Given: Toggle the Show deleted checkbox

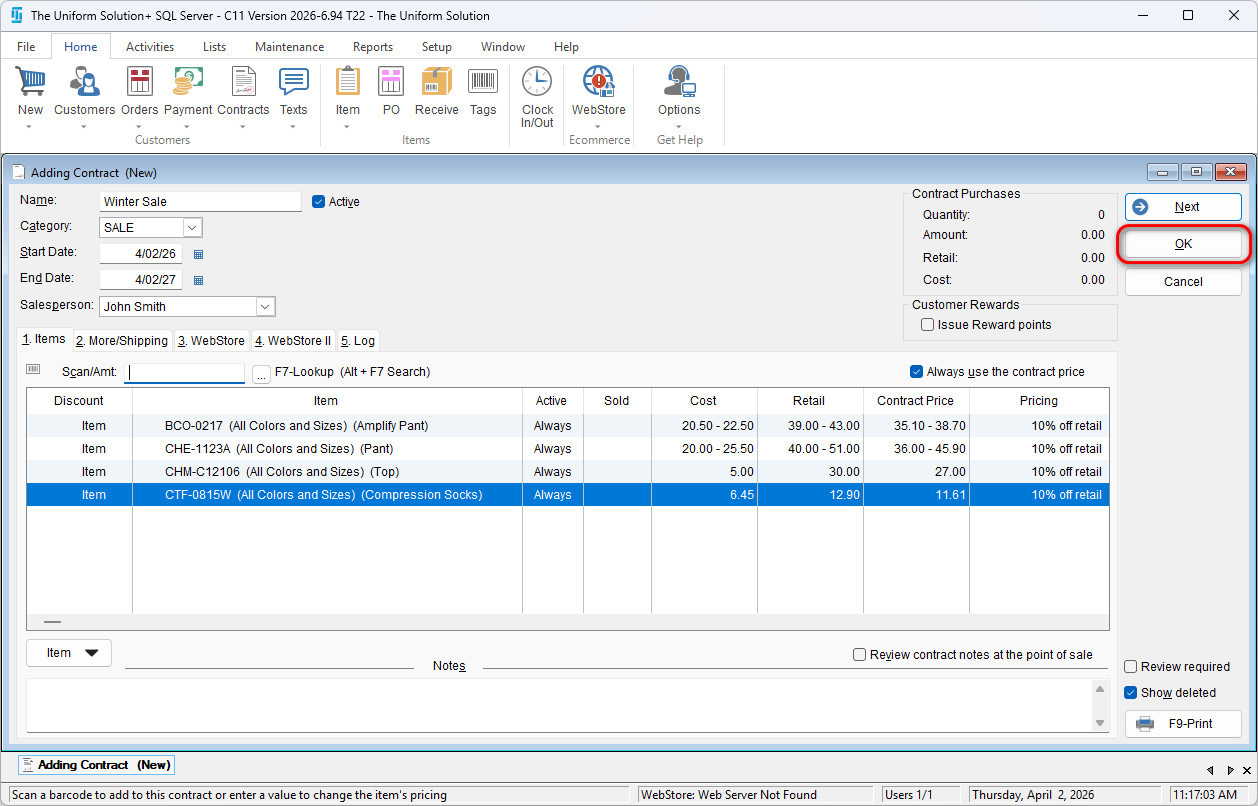Looking at the screenshot, I should click(x=1131, y=693).
